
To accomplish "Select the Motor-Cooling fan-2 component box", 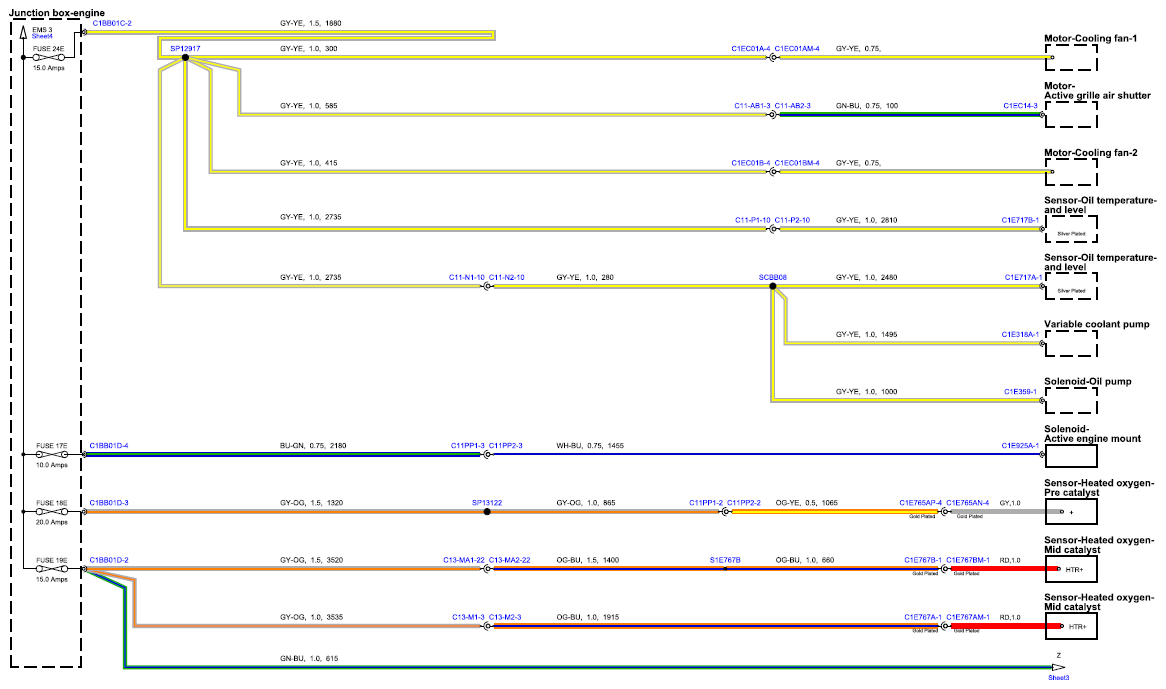I will pyautogui.click(x=1071, y=172).
